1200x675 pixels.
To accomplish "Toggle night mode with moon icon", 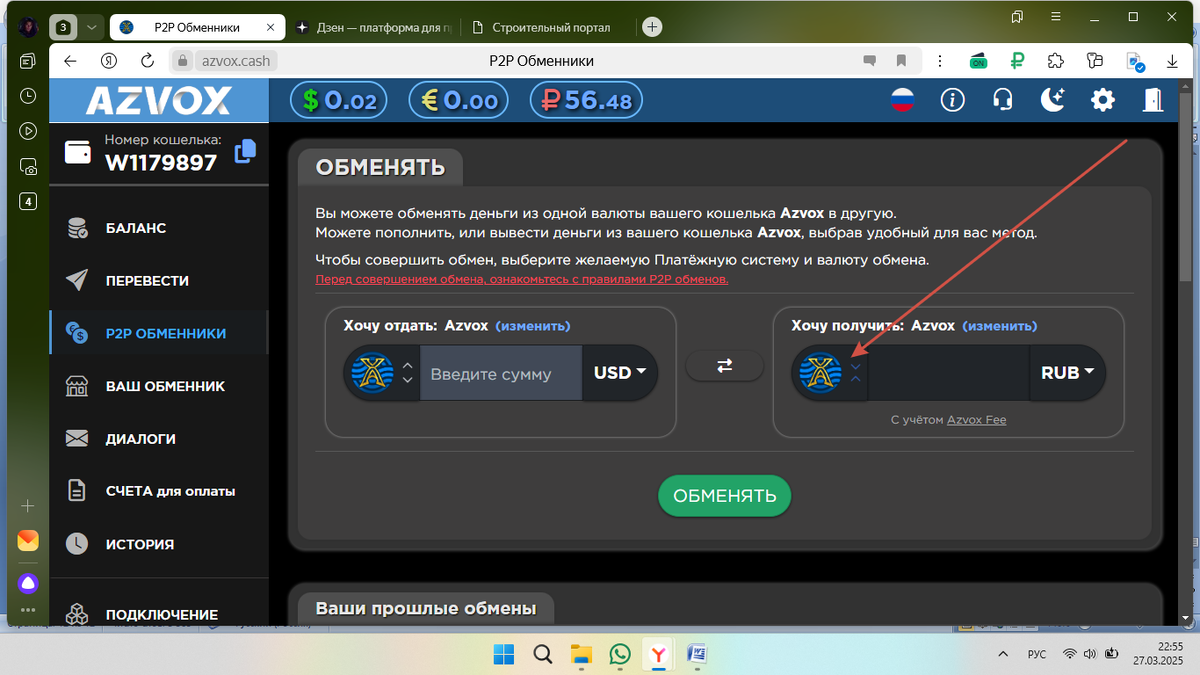I will [1052, 100].
